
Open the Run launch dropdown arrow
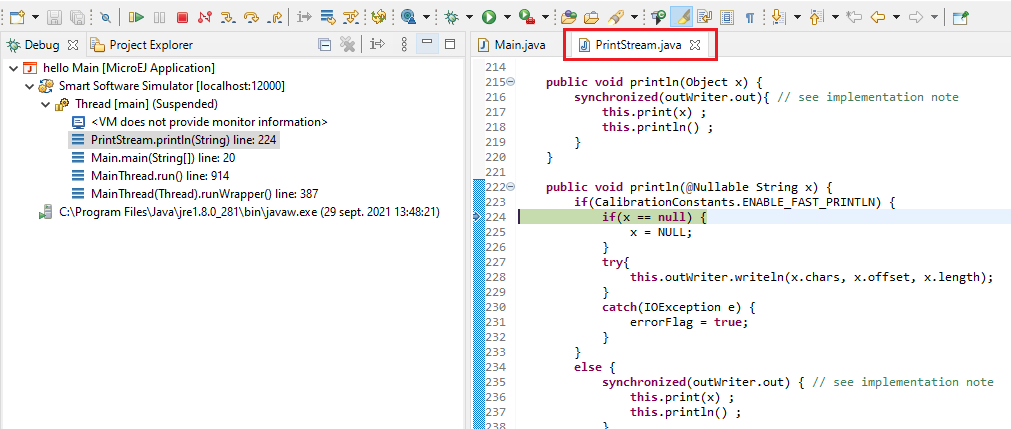(x=507, y=17)
